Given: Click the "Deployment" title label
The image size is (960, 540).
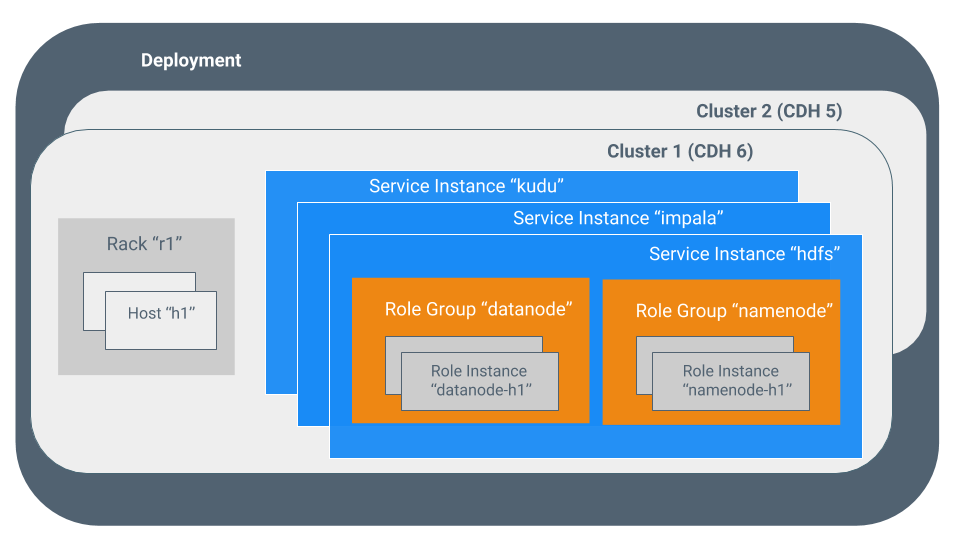Looking at the screenshot, I should coord(191,60).
